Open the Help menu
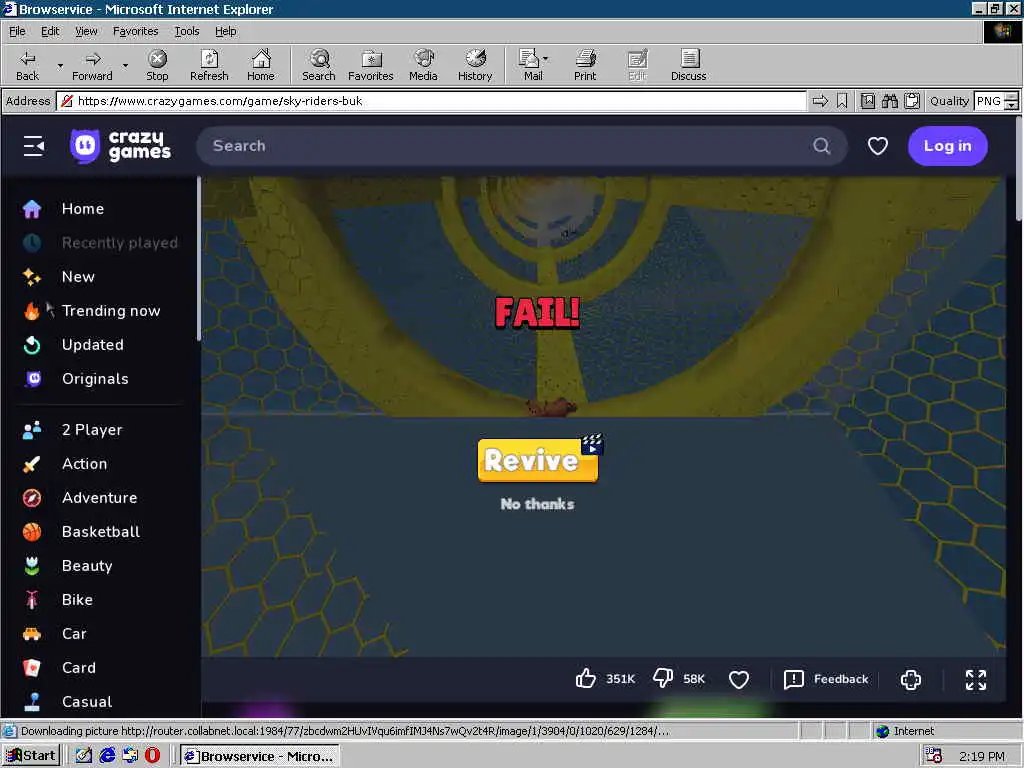Image resolution: width=1024 pixels, height=768 pixels. 225,31
